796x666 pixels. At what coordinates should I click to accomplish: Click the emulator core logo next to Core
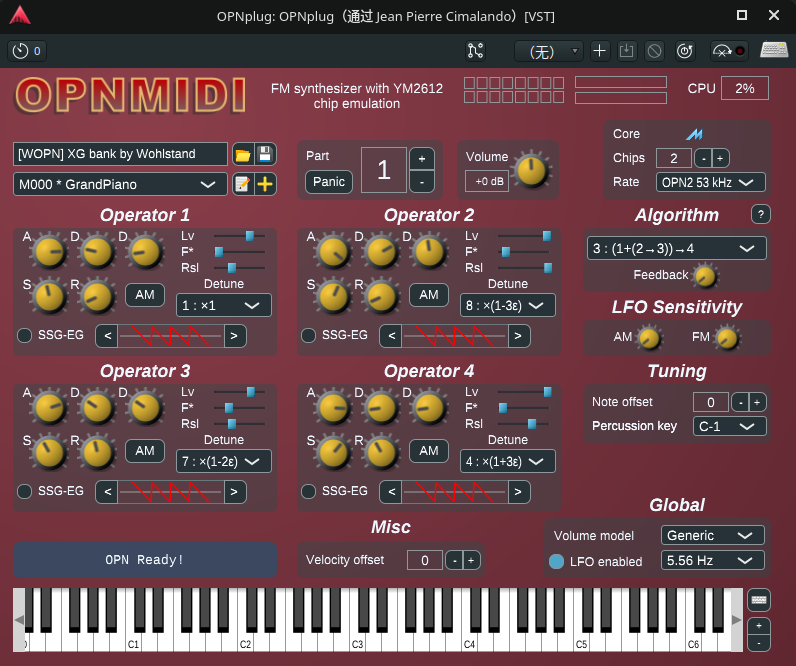point(694,134)
